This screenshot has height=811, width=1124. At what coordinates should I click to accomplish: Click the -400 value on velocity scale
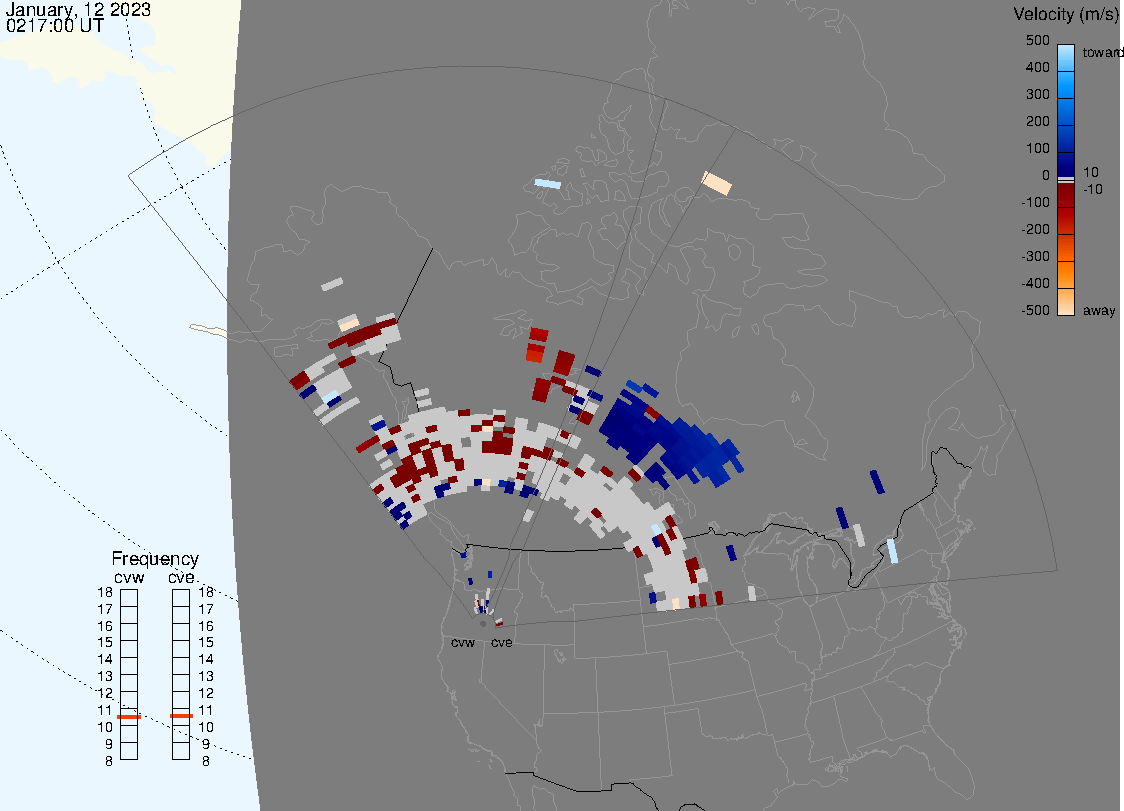[x=1035, y=283]
